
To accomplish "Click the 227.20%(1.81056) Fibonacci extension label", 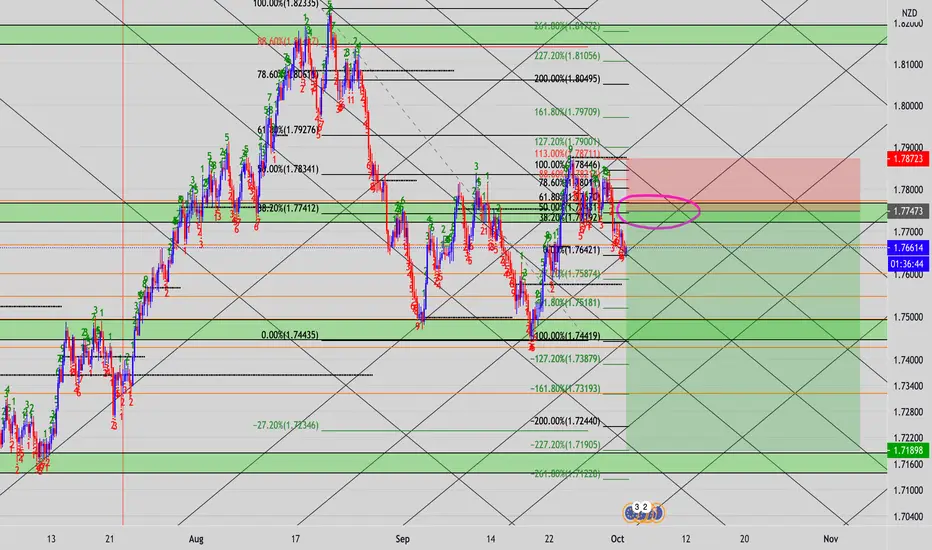I will tap(567, 56).
